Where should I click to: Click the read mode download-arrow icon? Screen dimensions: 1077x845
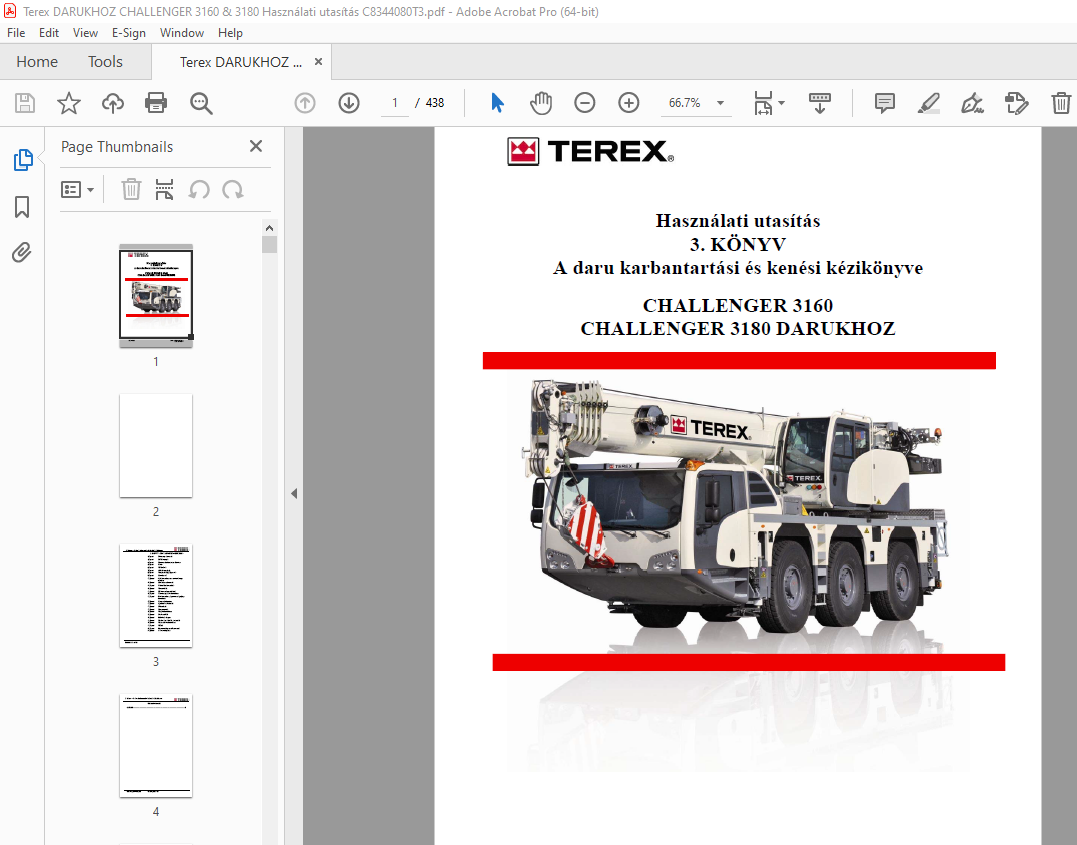[819, 103]
